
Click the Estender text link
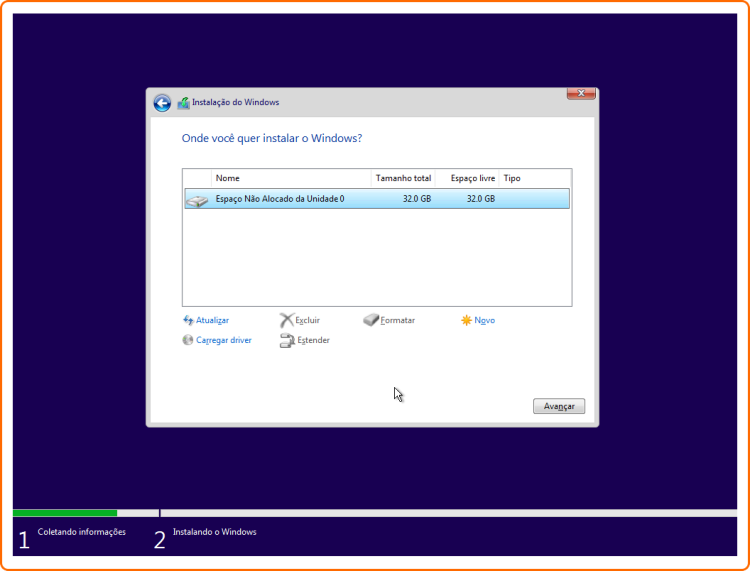313,340
